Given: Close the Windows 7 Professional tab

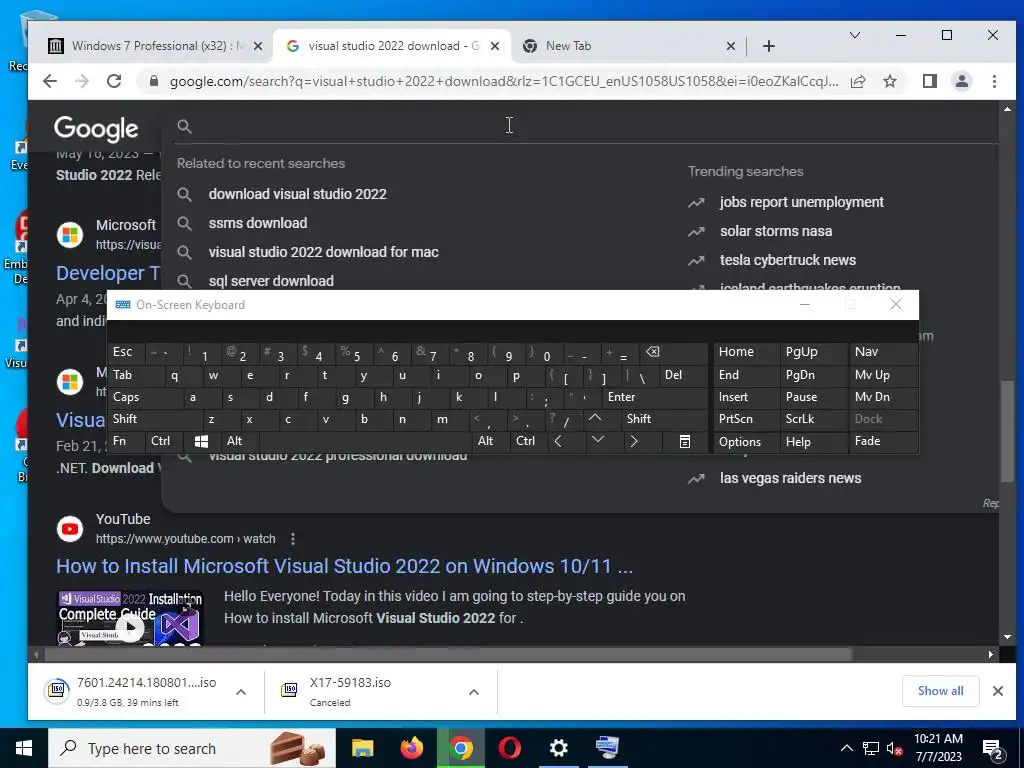Looking at the screenshot, I should [x=258, y=46].
